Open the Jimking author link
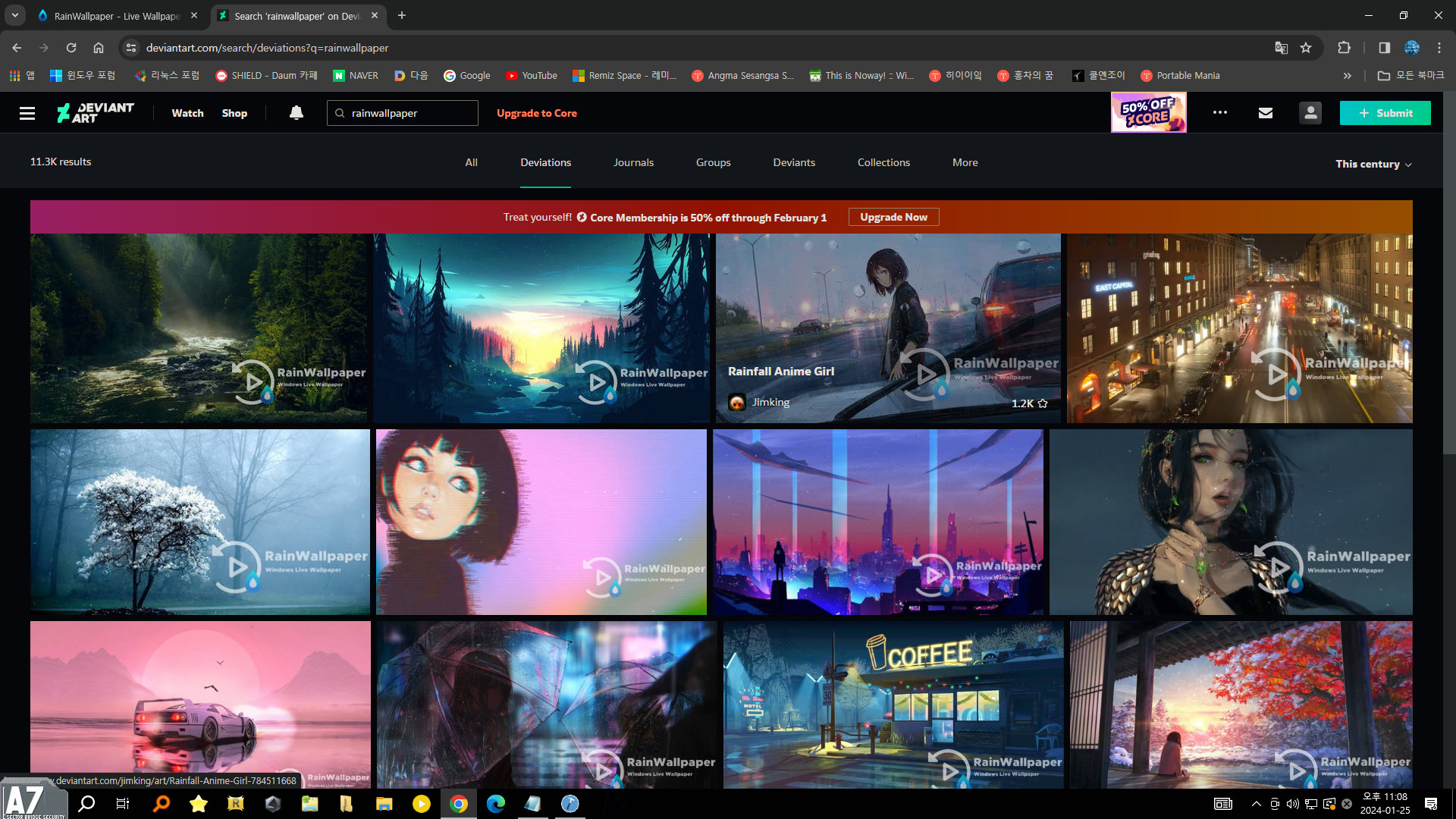1456x819 pixels. tap(770, 403)
